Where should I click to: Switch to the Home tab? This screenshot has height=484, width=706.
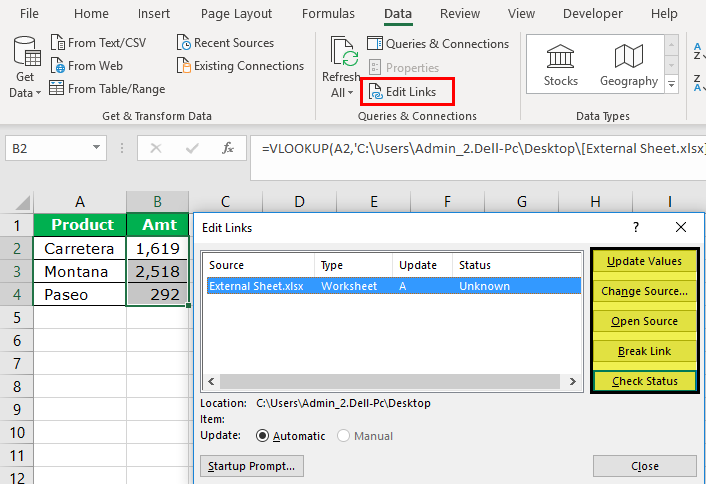(91, 14)
